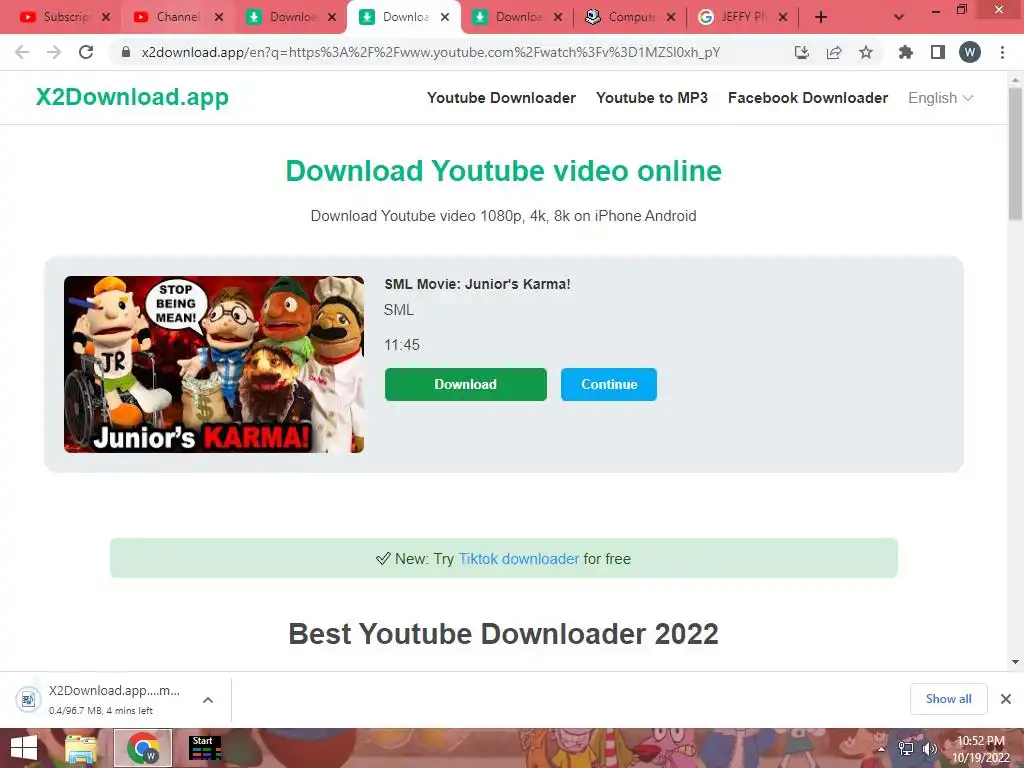
Task: Click the SML Movie: Junior's Karma! title
Action: [x=477, y=284]
